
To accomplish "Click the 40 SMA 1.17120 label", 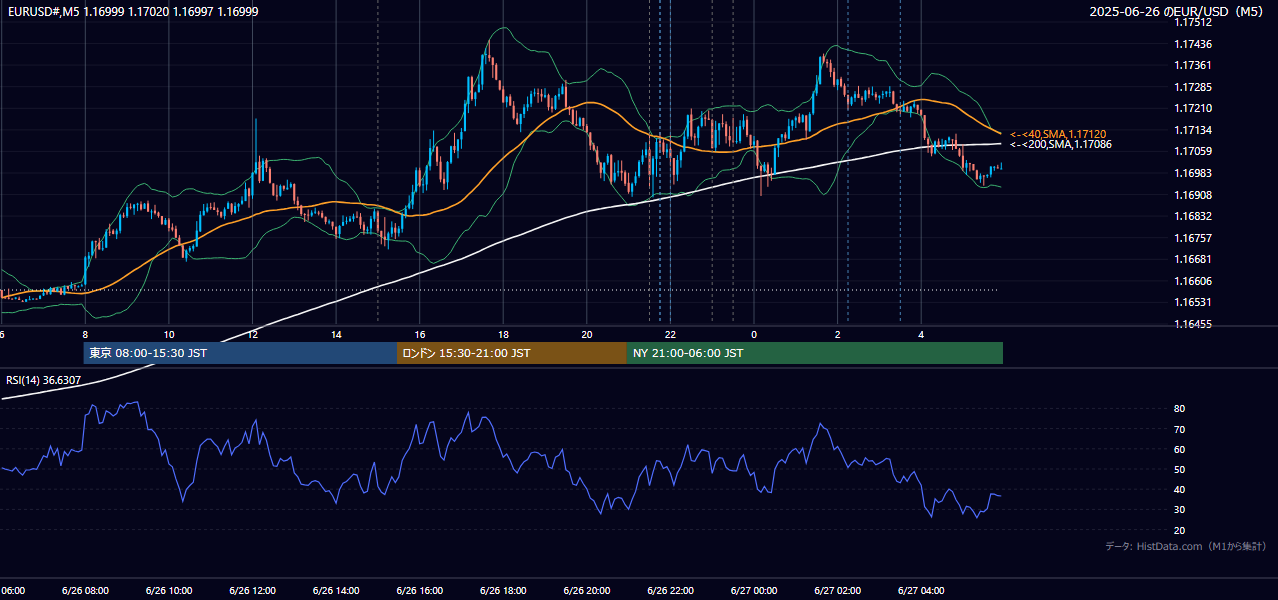I will tap(1058, 134).
